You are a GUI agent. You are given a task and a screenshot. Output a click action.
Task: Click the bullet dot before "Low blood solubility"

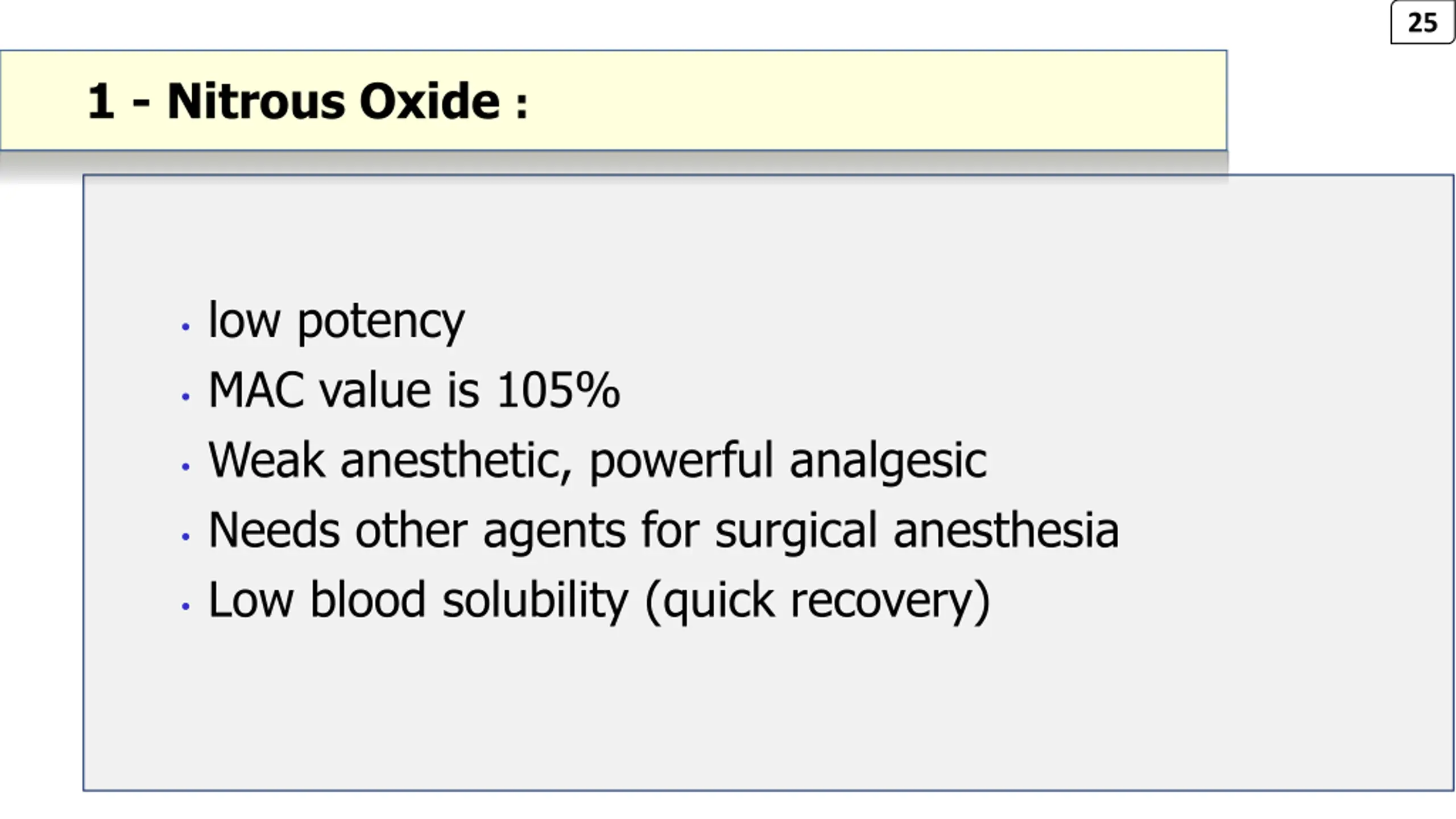pyautogui.click(x=185, y=606)
